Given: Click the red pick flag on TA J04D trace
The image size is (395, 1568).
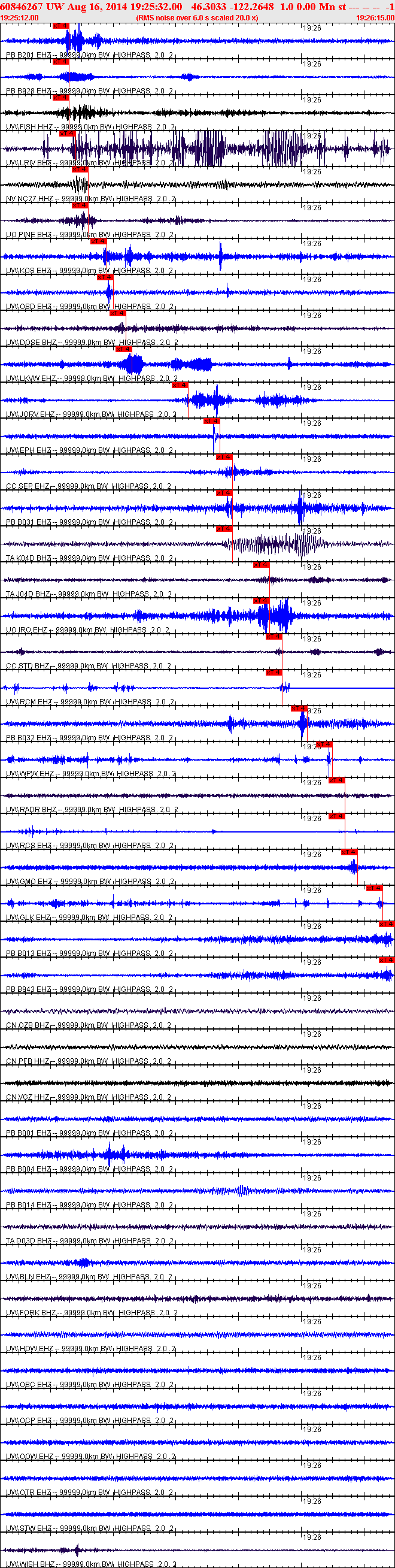Looking at the screenshot, I should [x=261, y=564].
